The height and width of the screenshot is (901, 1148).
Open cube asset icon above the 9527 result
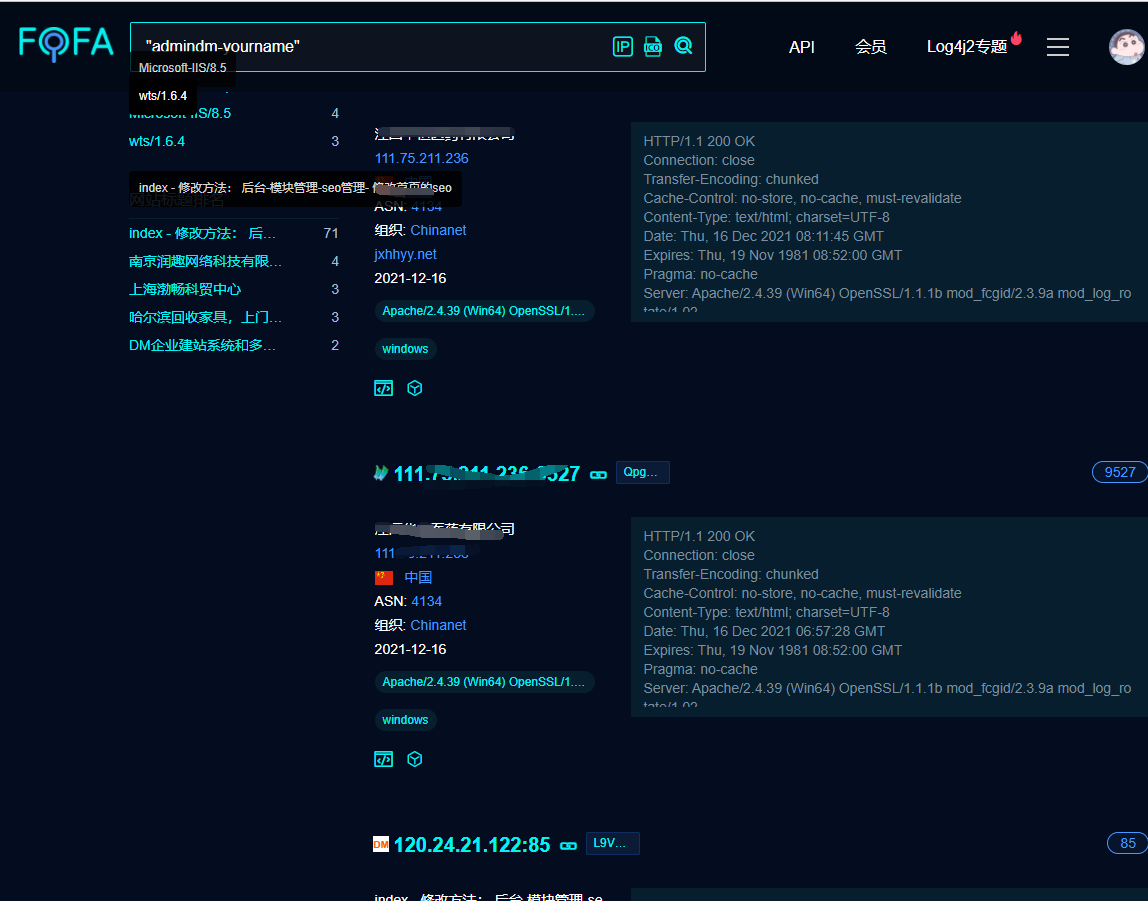(x=414, y=388)
